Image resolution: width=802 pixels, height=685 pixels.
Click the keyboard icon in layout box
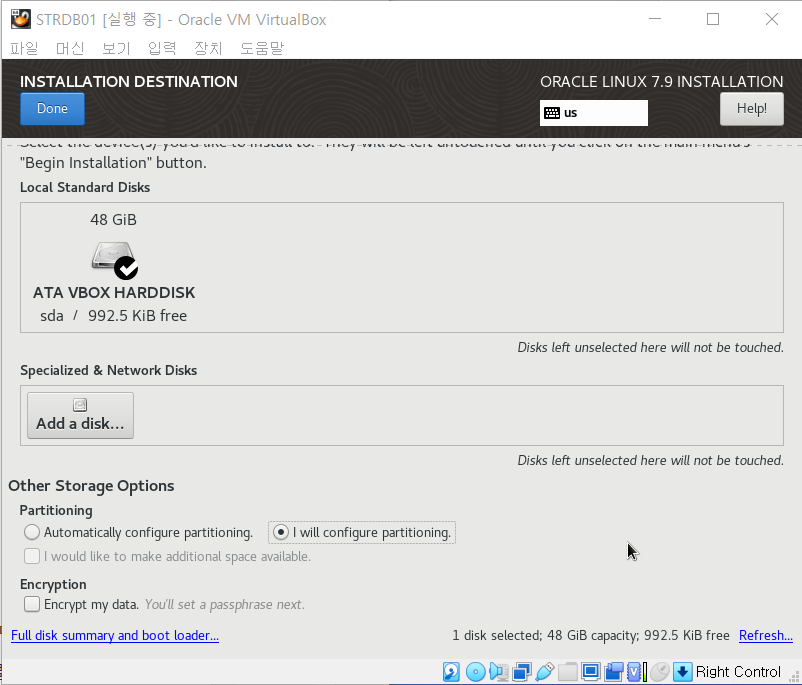point(552,113)
